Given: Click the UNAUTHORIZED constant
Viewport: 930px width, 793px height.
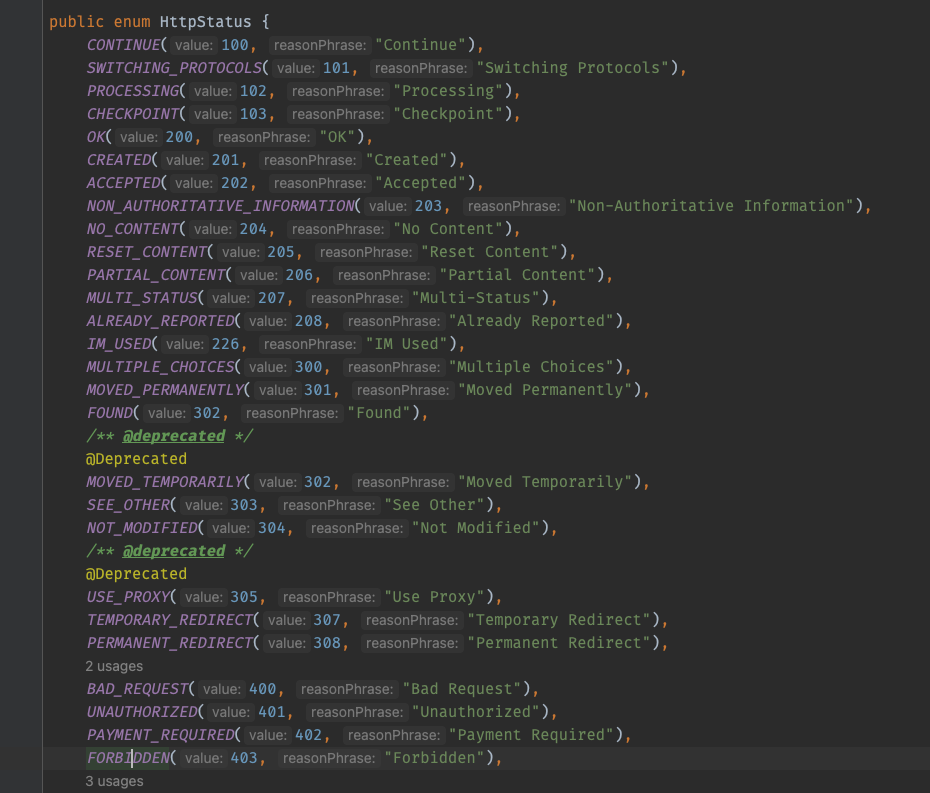Looking at the screenshot, I should pos(142,712).
